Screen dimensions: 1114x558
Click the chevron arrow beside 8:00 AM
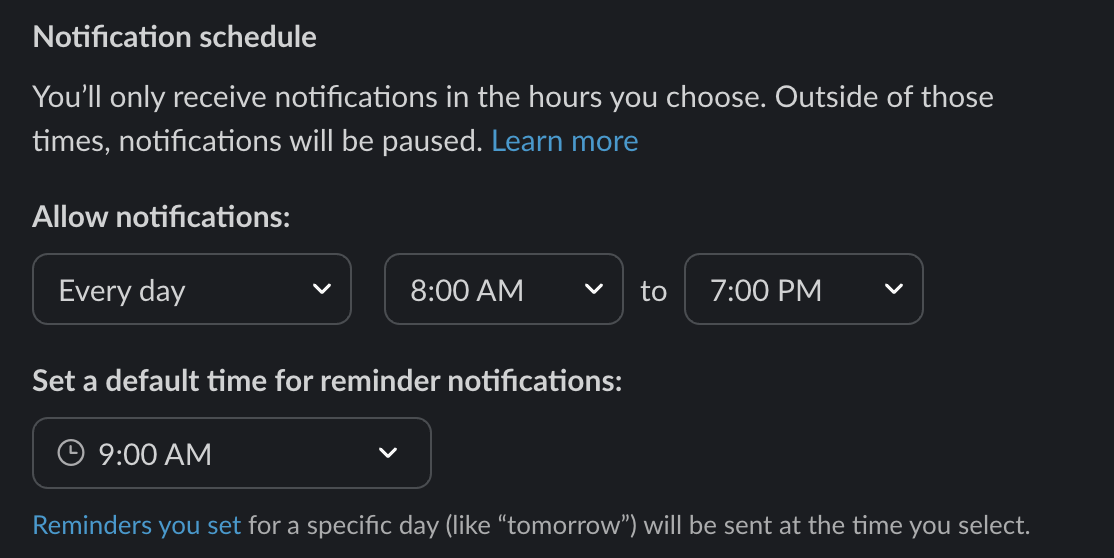click(594, 289)
